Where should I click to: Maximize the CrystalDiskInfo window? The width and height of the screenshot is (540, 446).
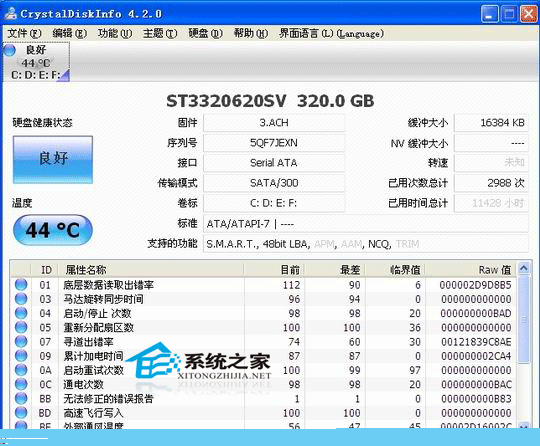(x=509, y=14)
